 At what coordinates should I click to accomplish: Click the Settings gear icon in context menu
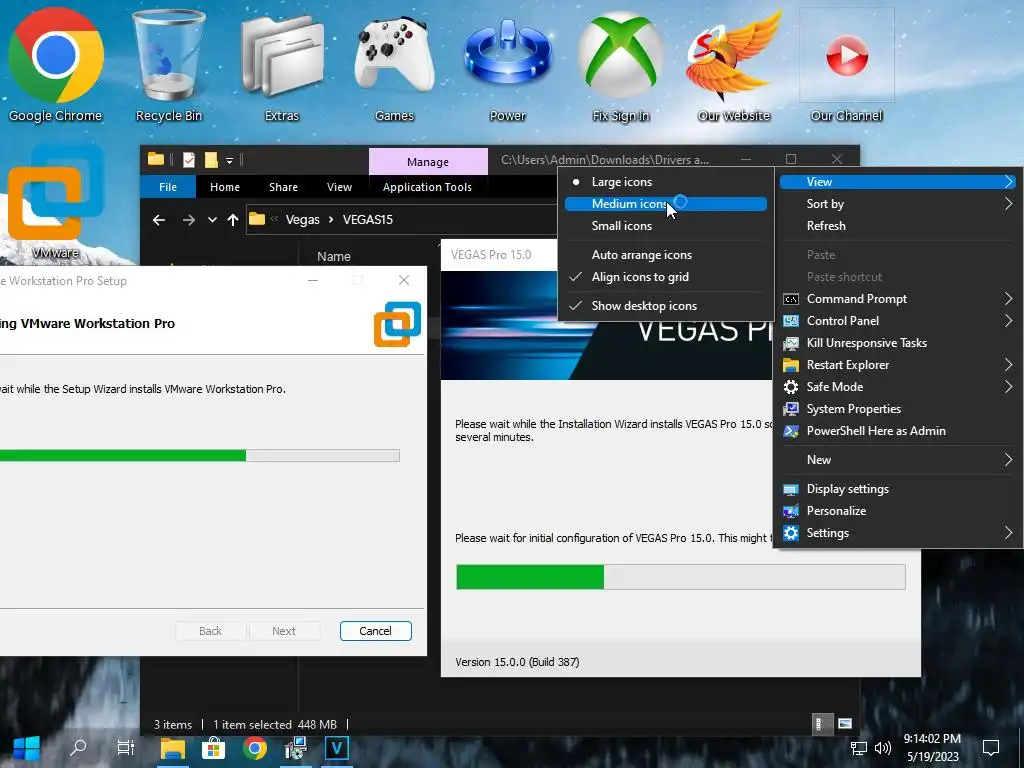pos(791,534)
